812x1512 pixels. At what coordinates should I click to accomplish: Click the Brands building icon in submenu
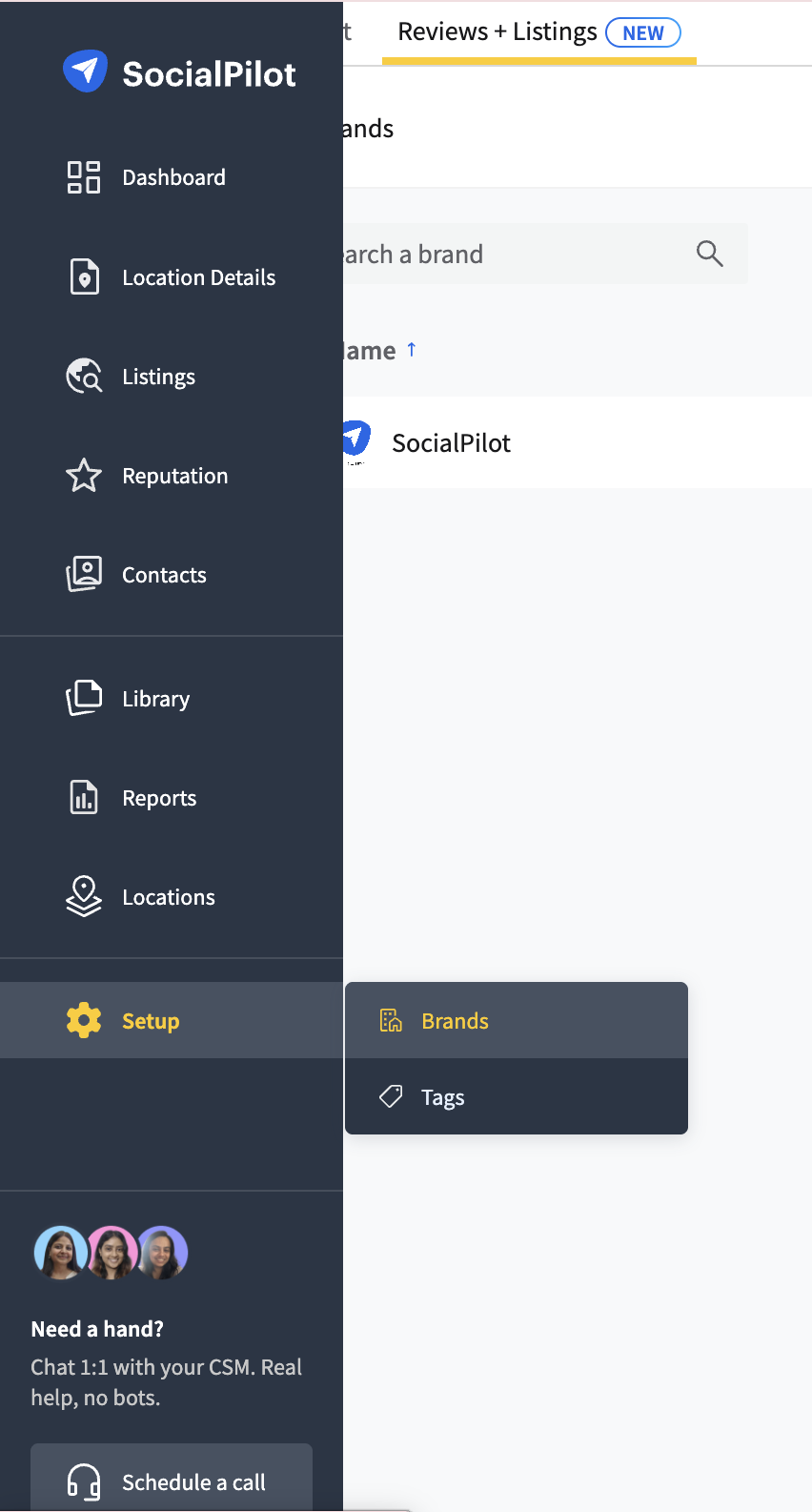click(391, 1020)
